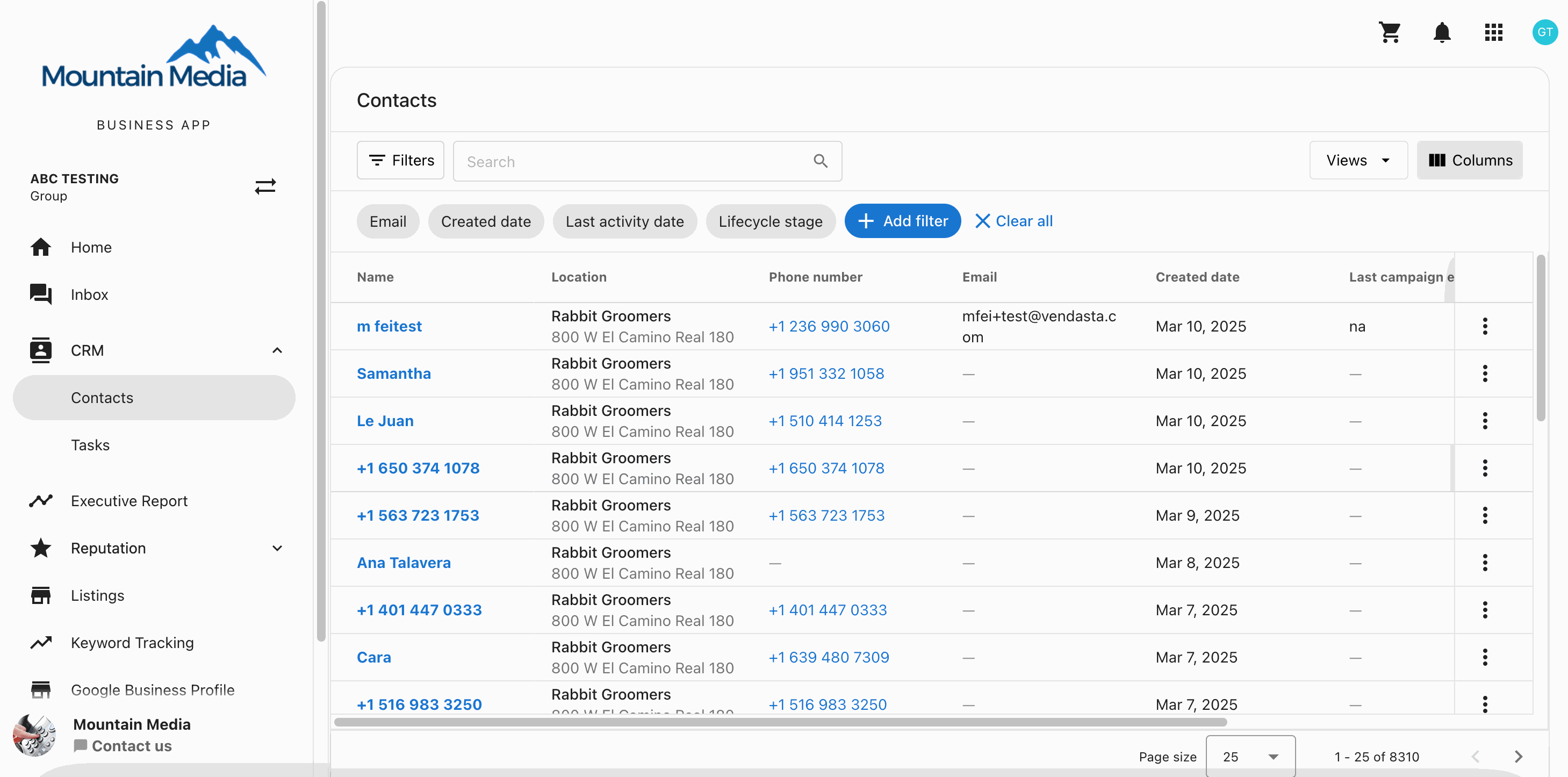Click the Columns button

click(1469, 161)
